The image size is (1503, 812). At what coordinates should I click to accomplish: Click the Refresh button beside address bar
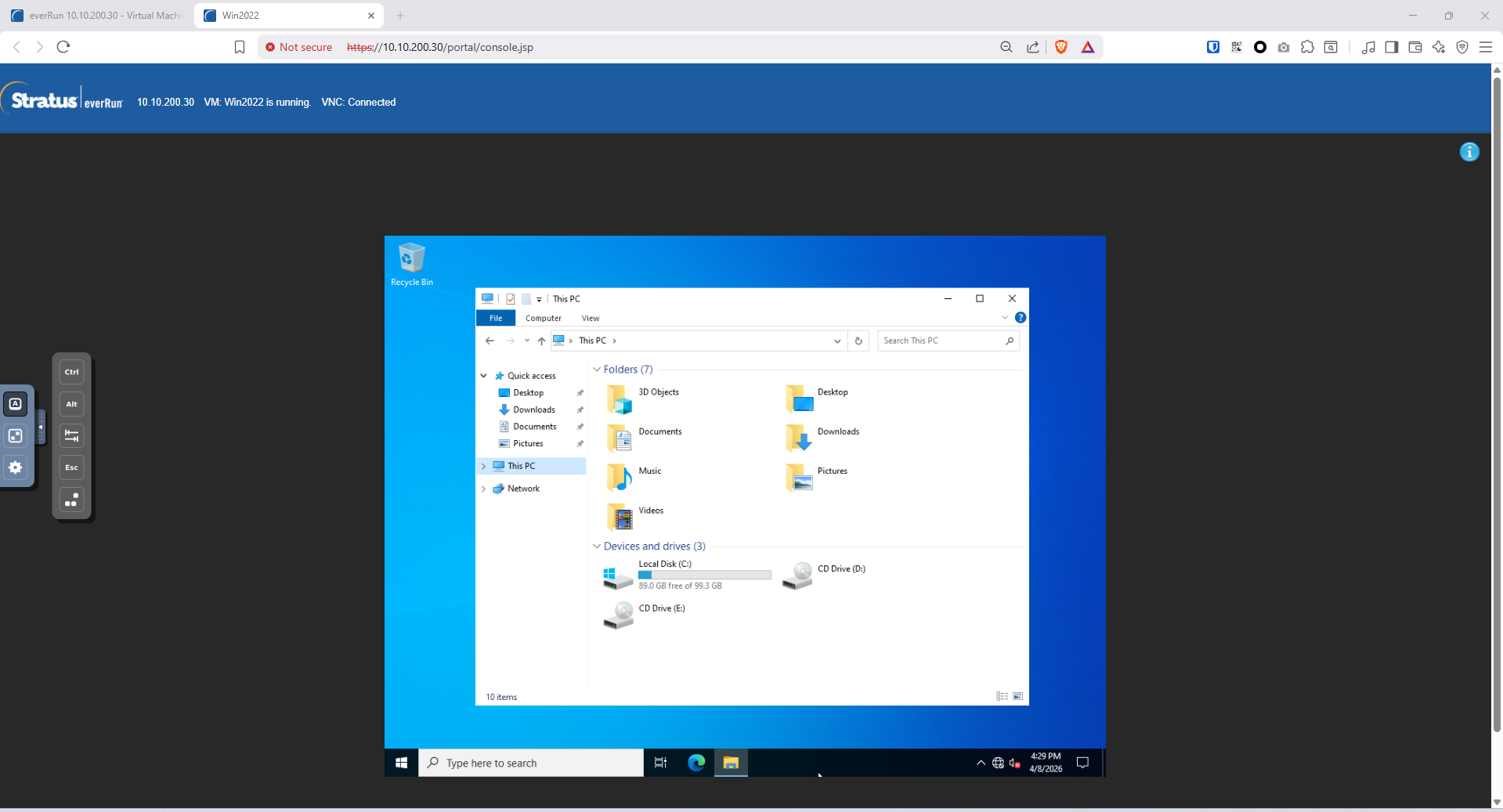[x=858, y=341]
